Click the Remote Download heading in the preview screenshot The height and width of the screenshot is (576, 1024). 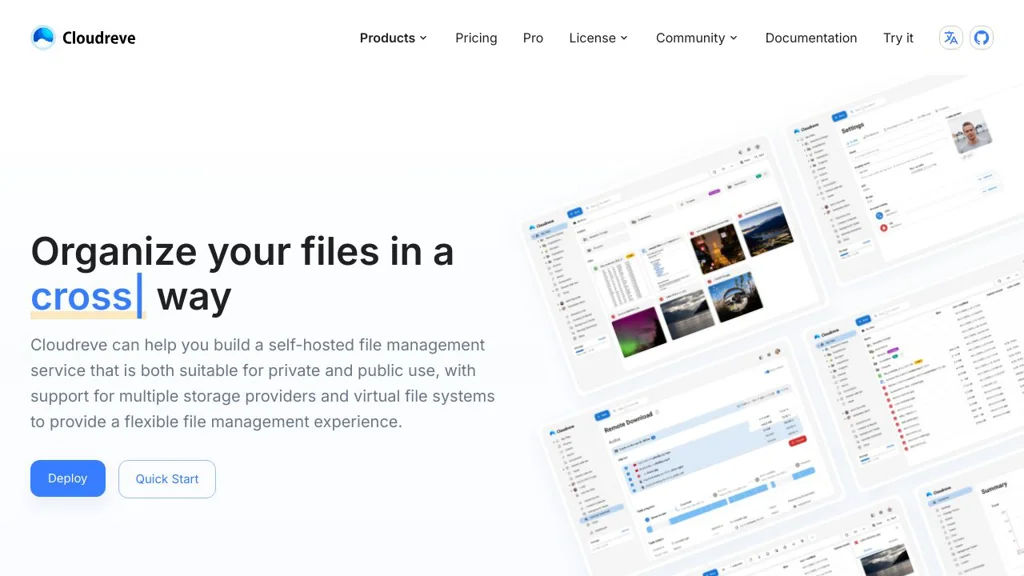628,422
